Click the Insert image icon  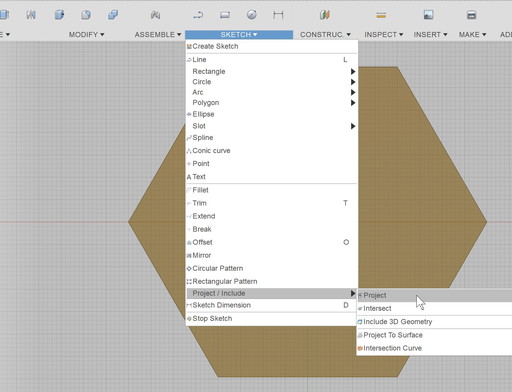pyautogui.click(x=429, y=15)
